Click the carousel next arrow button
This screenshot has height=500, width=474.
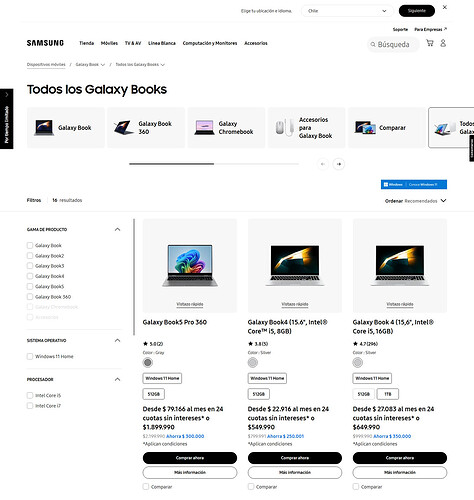pyautogui.click(x=339, y=164)
